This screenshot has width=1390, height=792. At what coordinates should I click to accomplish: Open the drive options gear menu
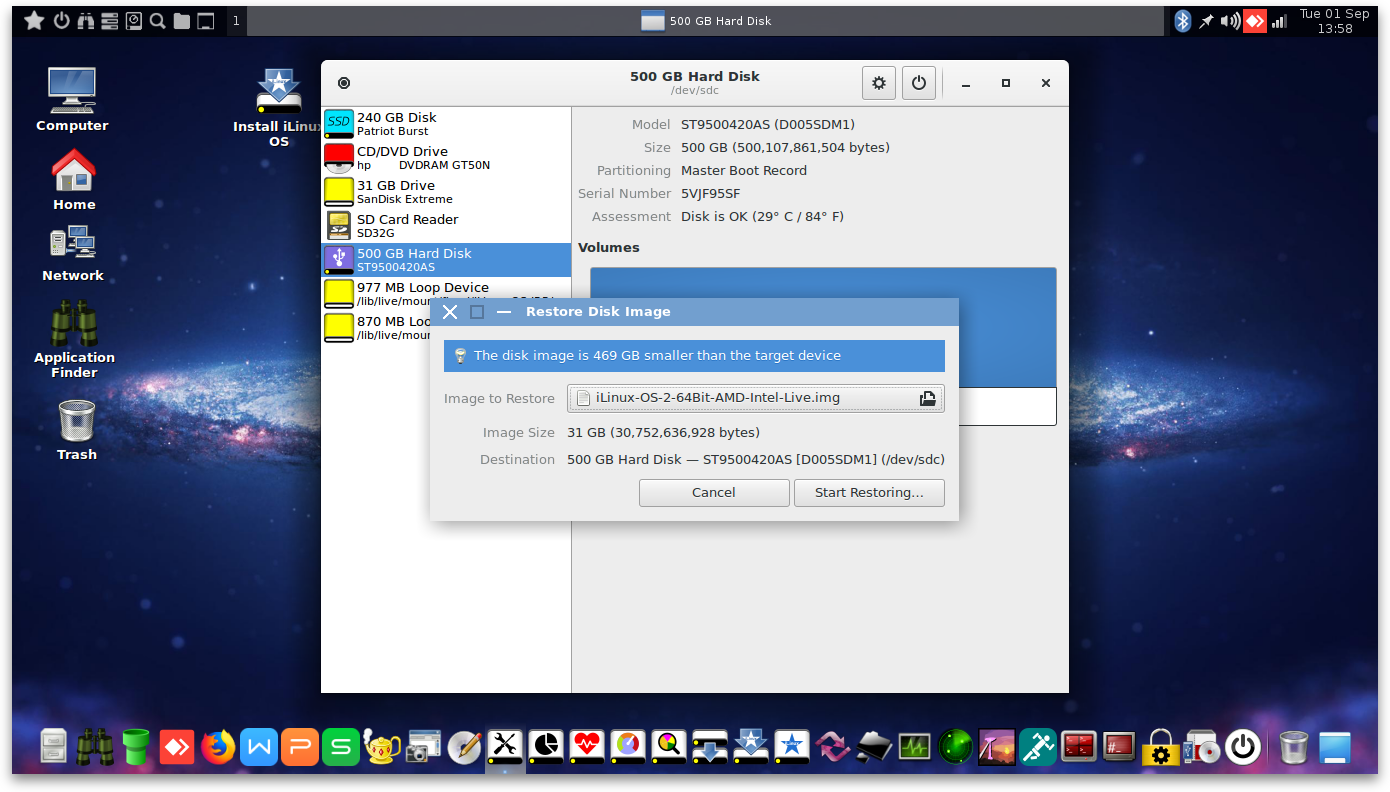(x=879, y=83)
